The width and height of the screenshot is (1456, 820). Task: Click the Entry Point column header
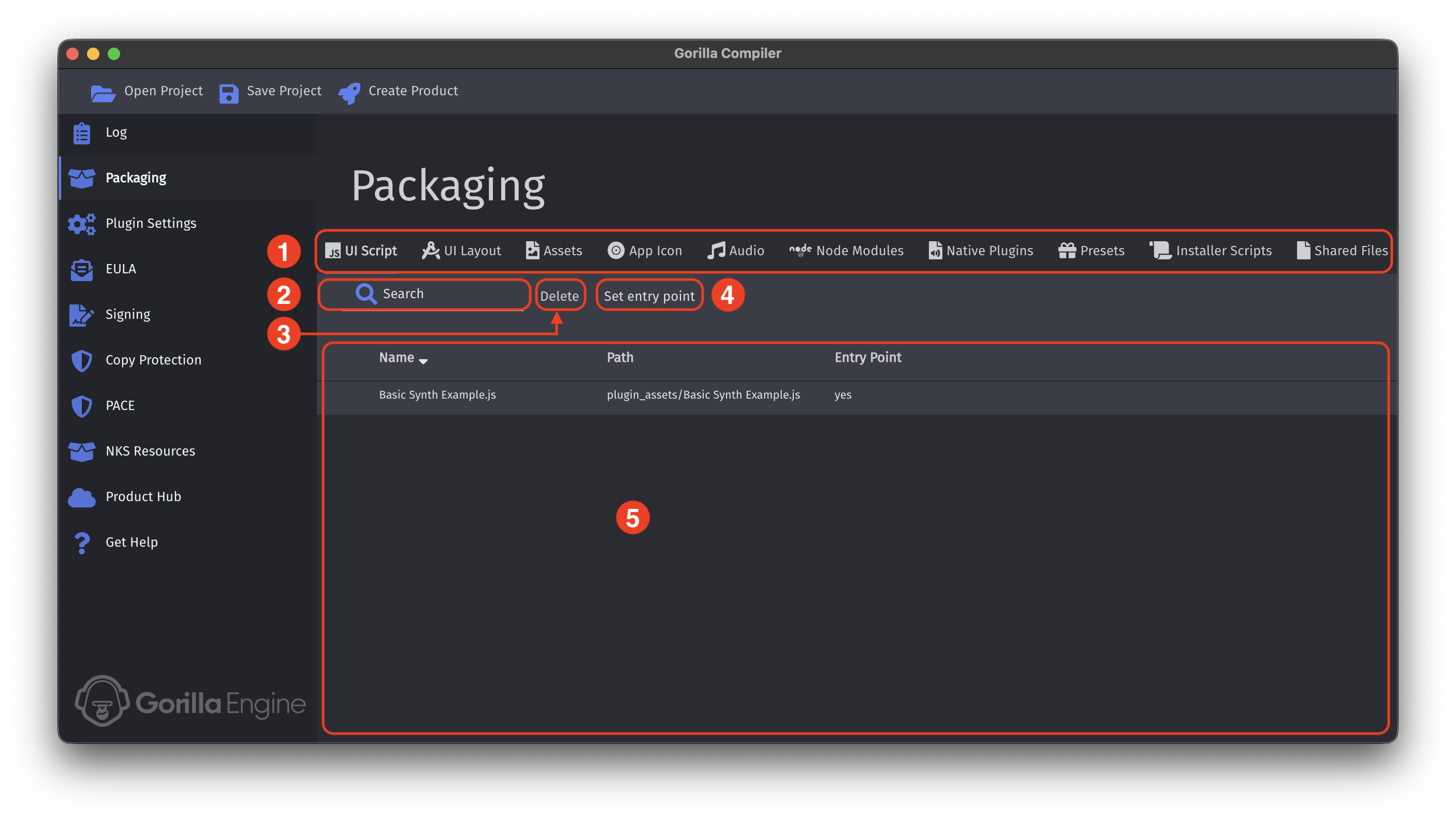click(x=868, y=358)
